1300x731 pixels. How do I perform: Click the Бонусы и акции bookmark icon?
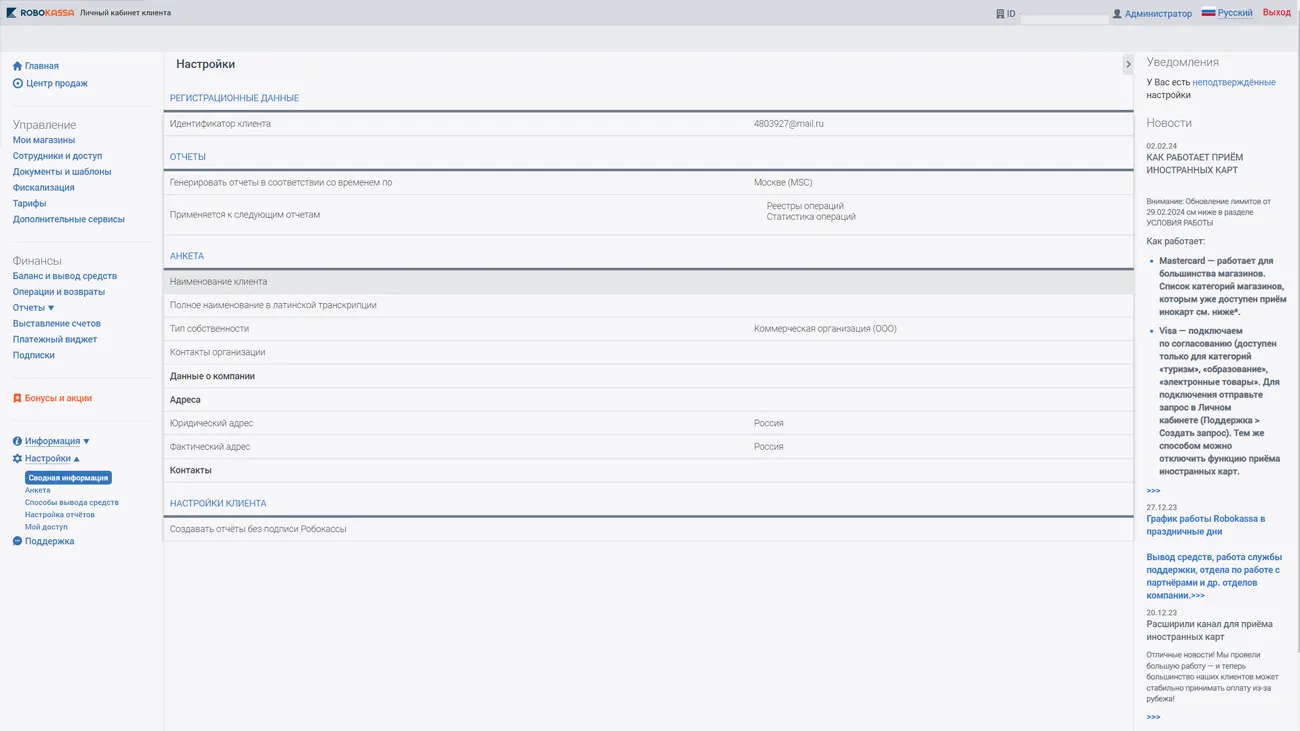click(x=17, y=398)
